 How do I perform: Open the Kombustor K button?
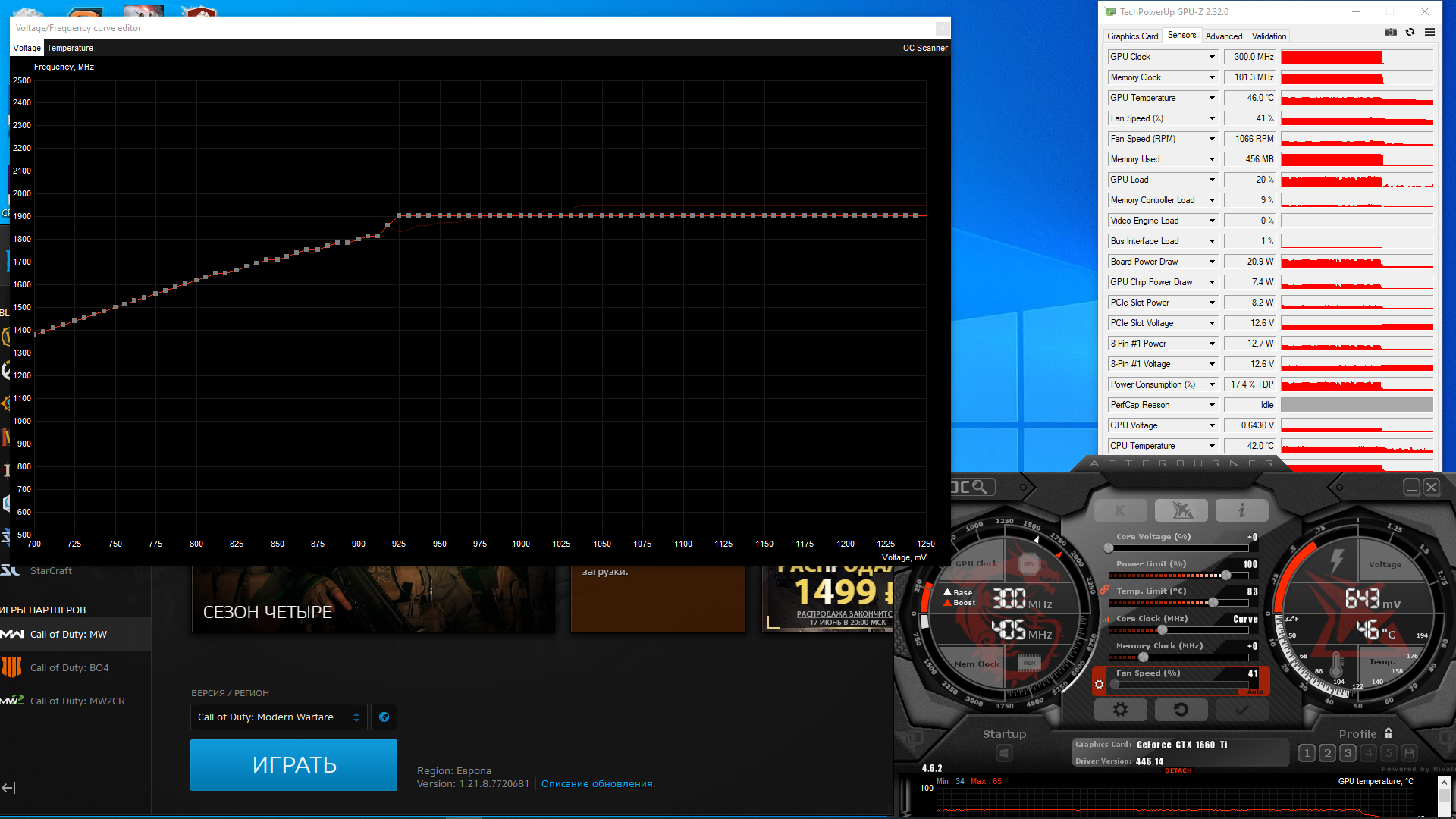(1120, 511)
